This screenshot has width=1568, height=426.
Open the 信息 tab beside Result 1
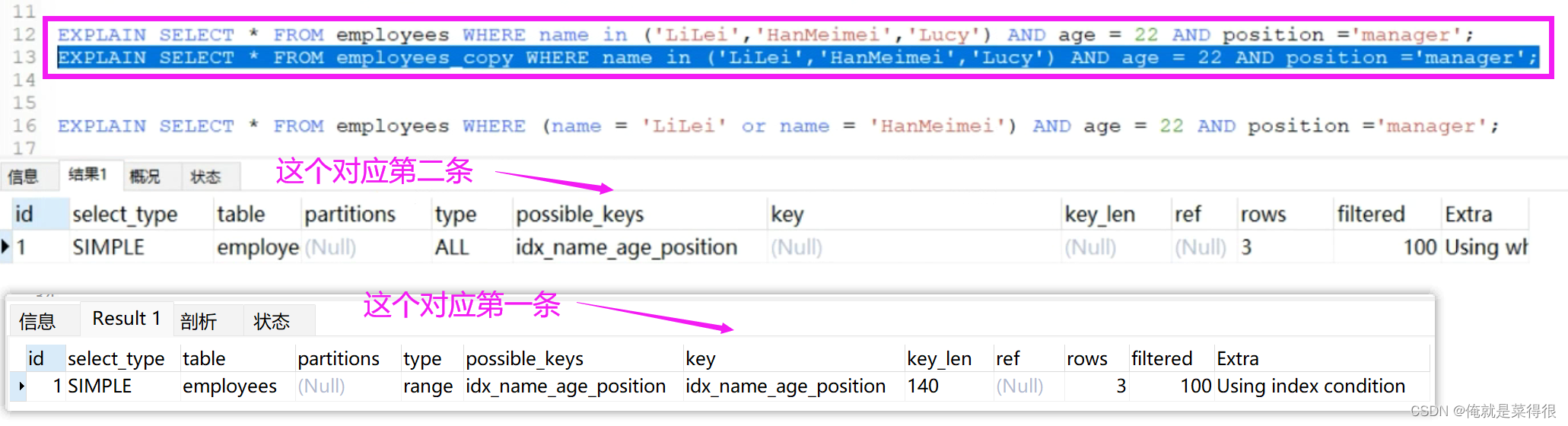[37, 322]
